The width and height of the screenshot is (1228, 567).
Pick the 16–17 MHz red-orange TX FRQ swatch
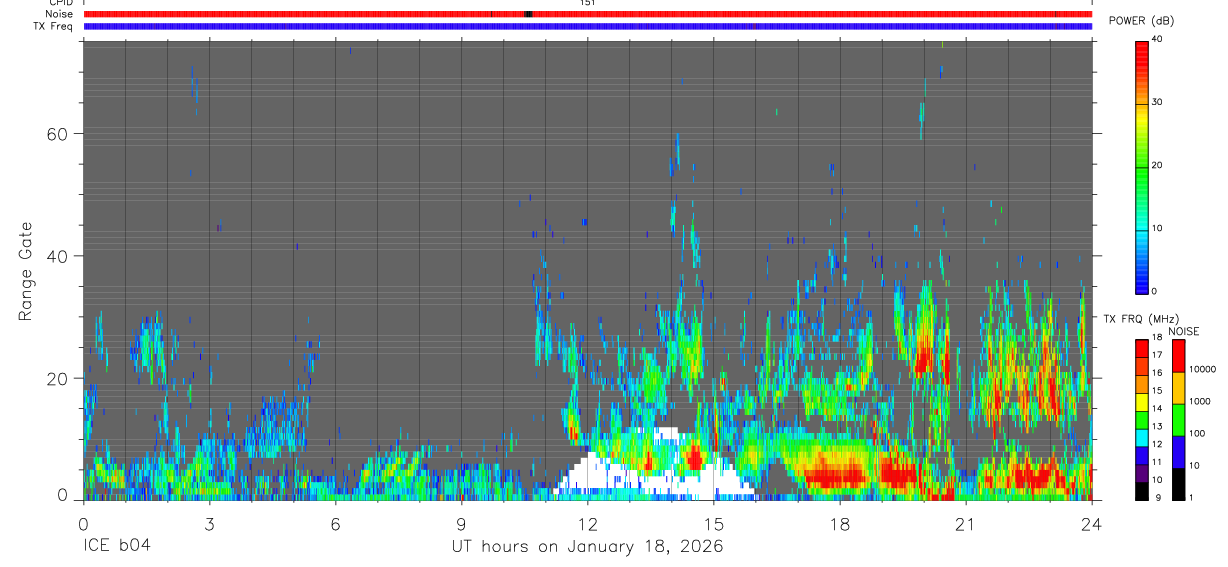(1142, 366)
